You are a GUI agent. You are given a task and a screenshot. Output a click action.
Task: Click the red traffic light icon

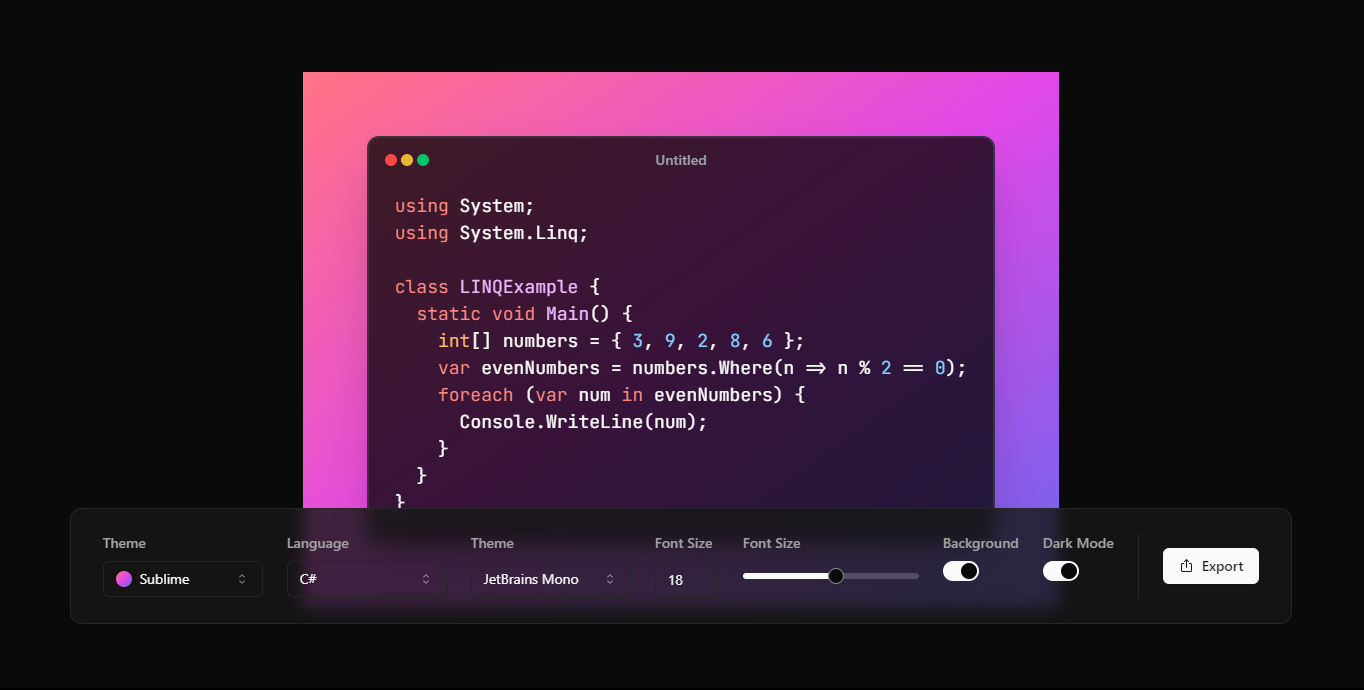[390, 159]
